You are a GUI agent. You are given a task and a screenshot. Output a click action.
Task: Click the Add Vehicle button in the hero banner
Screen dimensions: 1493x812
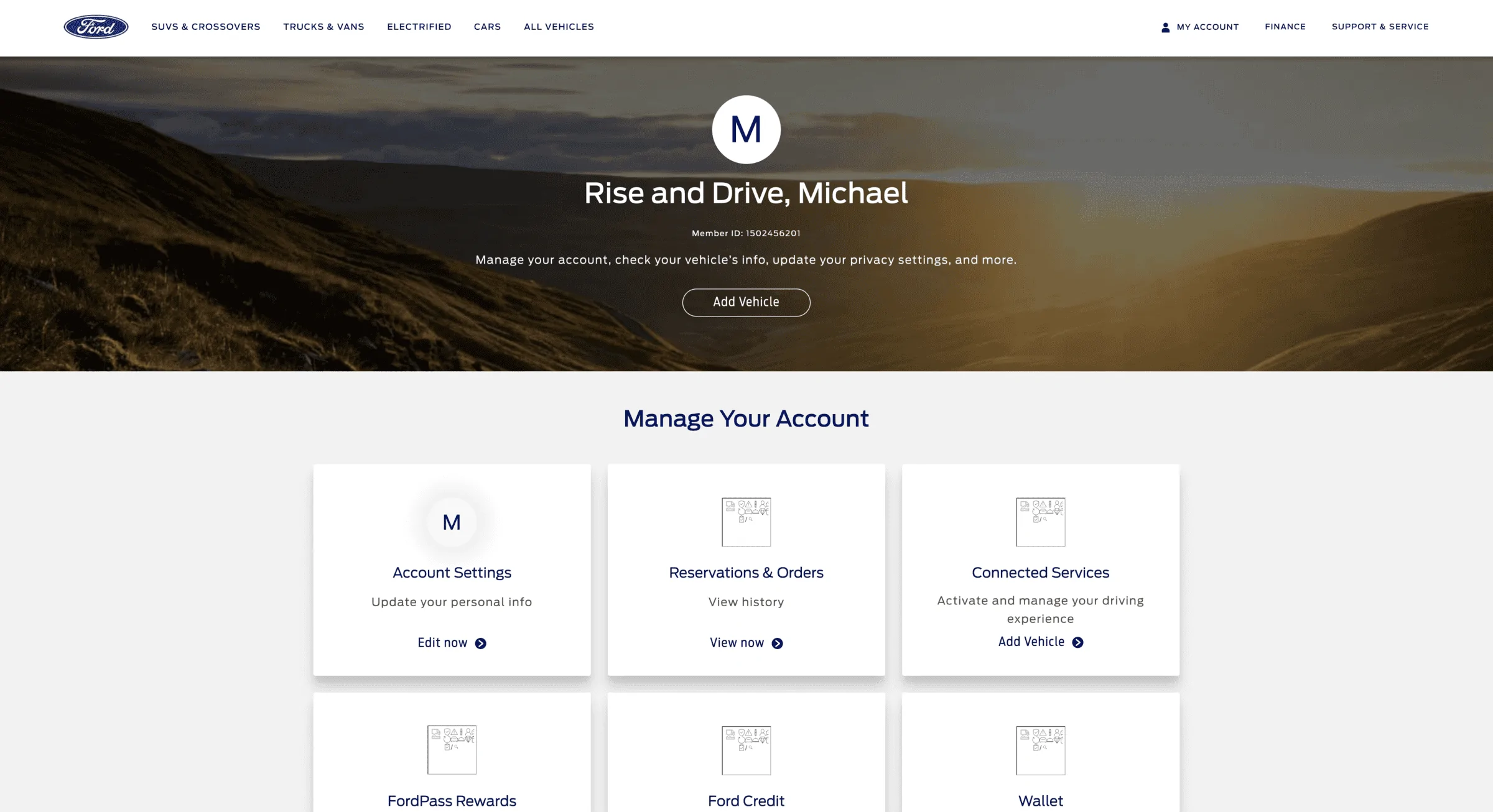746,302
